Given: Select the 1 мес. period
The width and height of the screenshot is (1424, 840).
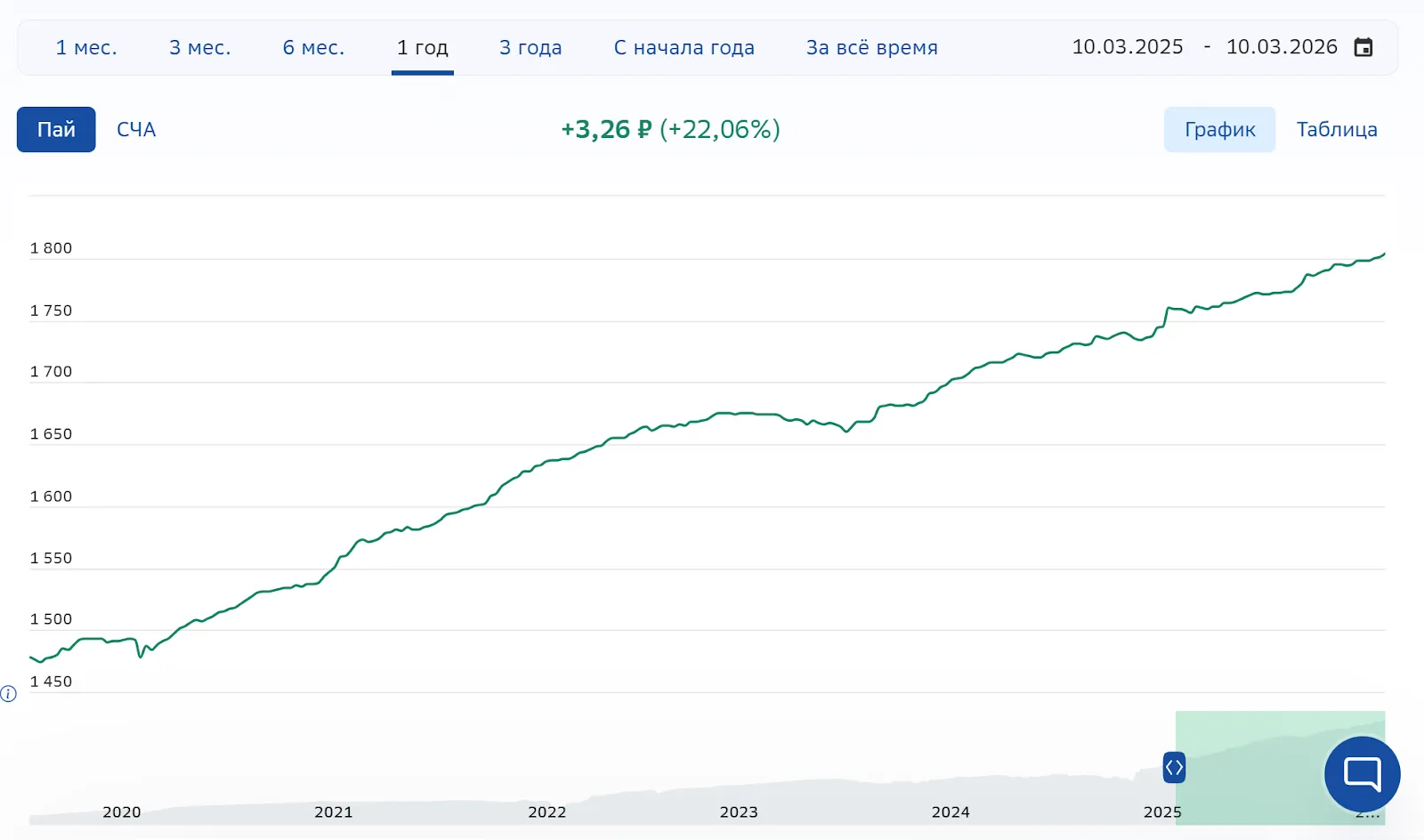Looking at the screenshot, I should coord(86,47).
